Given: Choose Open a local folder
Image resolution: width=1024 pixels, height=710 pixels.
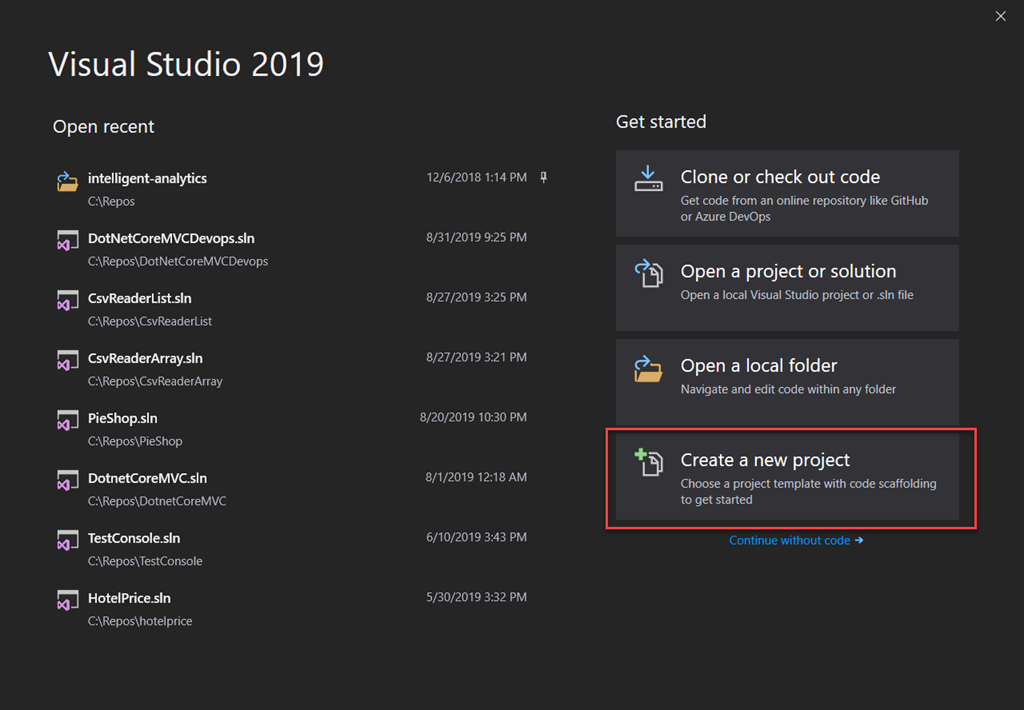Looking at the screenshot, I should (788, 382).
